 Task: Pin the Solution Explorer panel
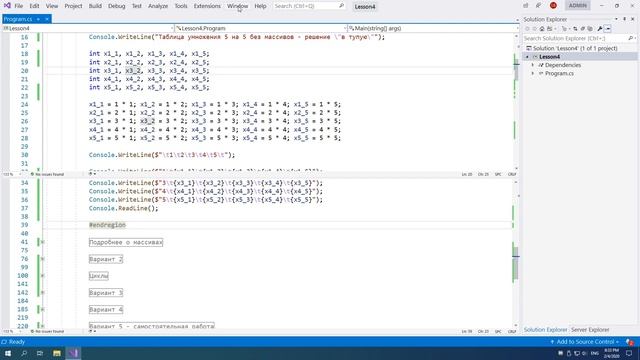[x=624, y=19]
